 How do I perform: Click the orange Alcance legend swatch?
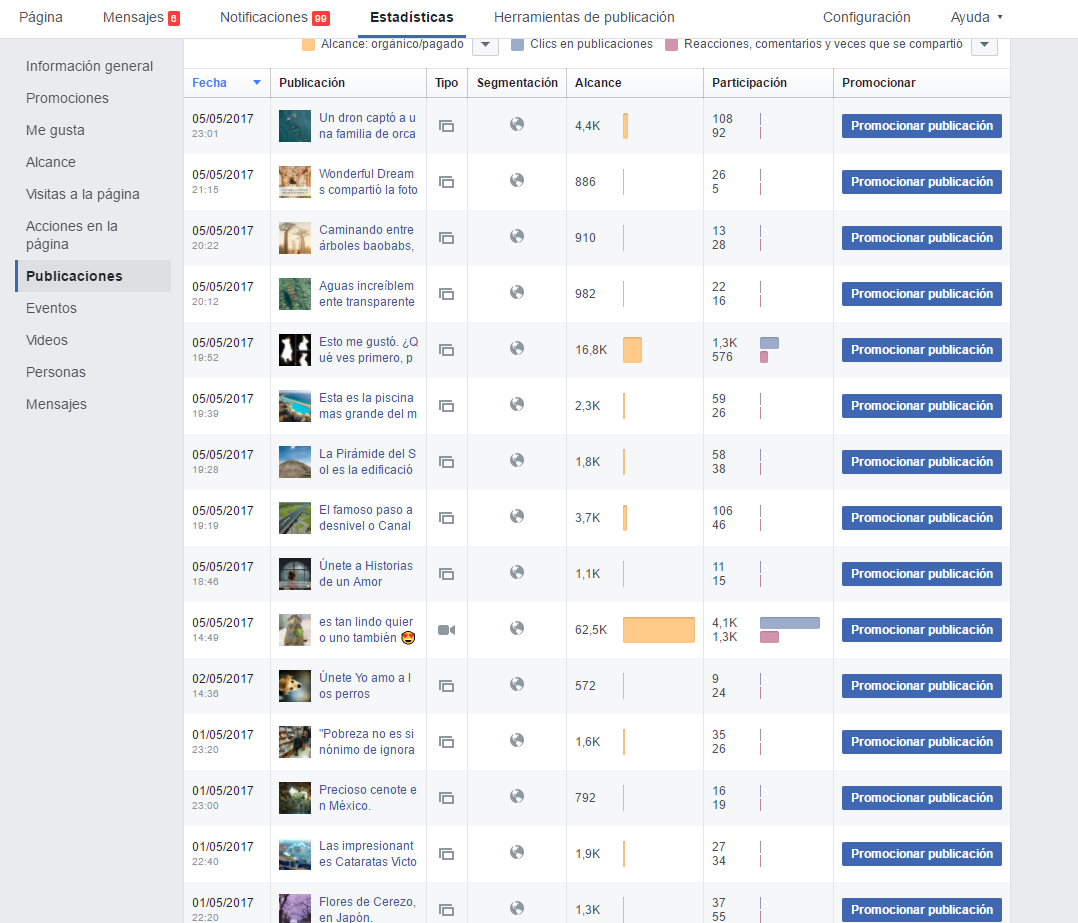(309, 45)
